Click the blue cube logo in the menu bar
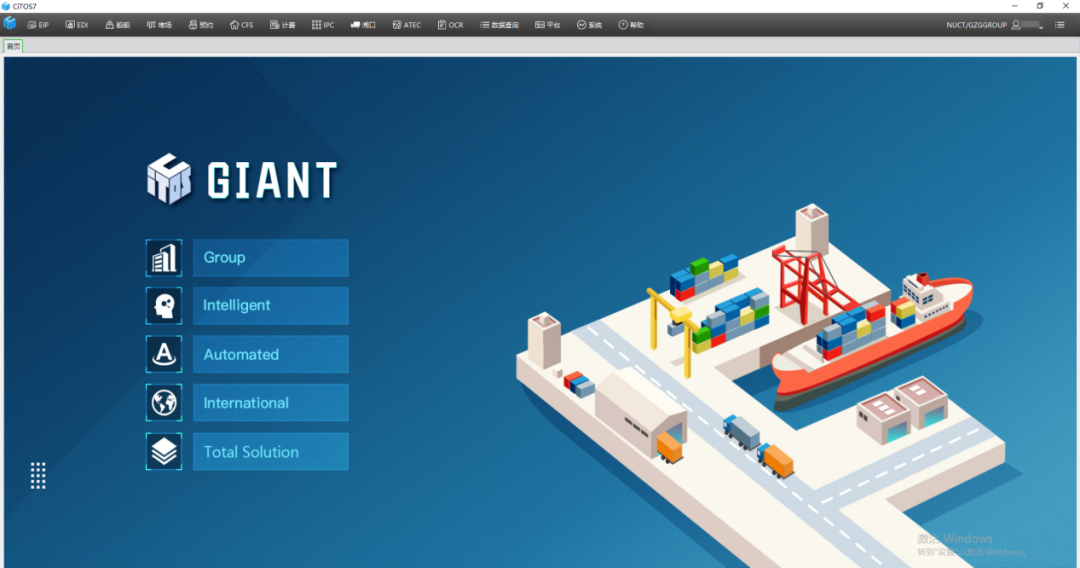The height and width of the screenshot is (568, 1080). pyautogui.click(x=10, y=24)
